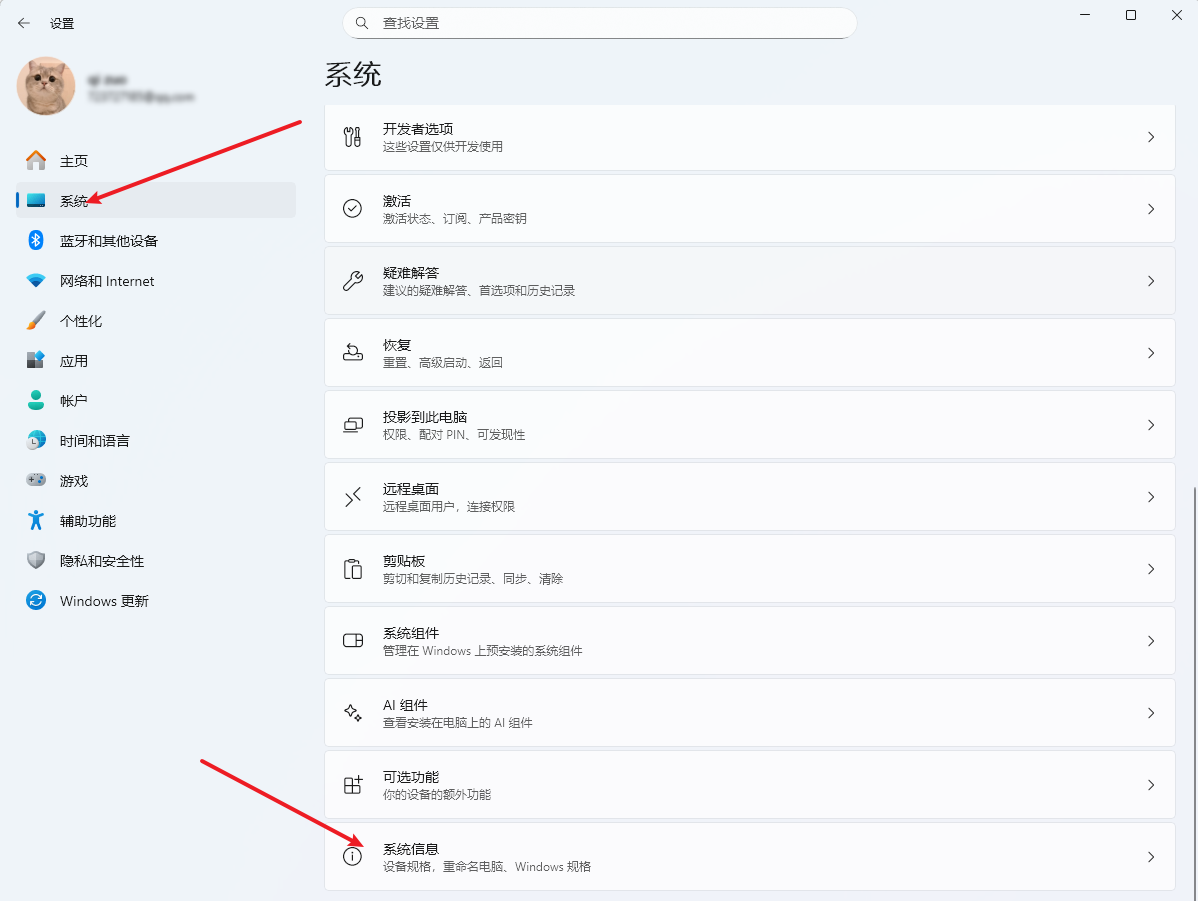Click the AI components sparkle icon
This screenshot has width=1198, height=901.
352,713
